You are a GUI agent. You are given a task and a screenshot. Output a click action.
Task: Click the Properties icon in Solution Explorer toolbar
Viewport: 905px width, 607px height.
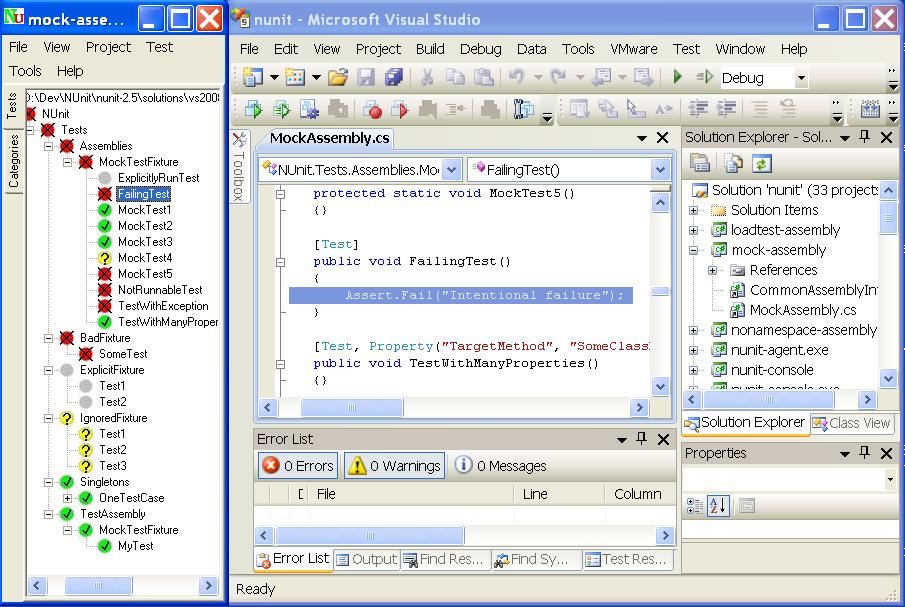pyautogui.click(x=700, y=164)
